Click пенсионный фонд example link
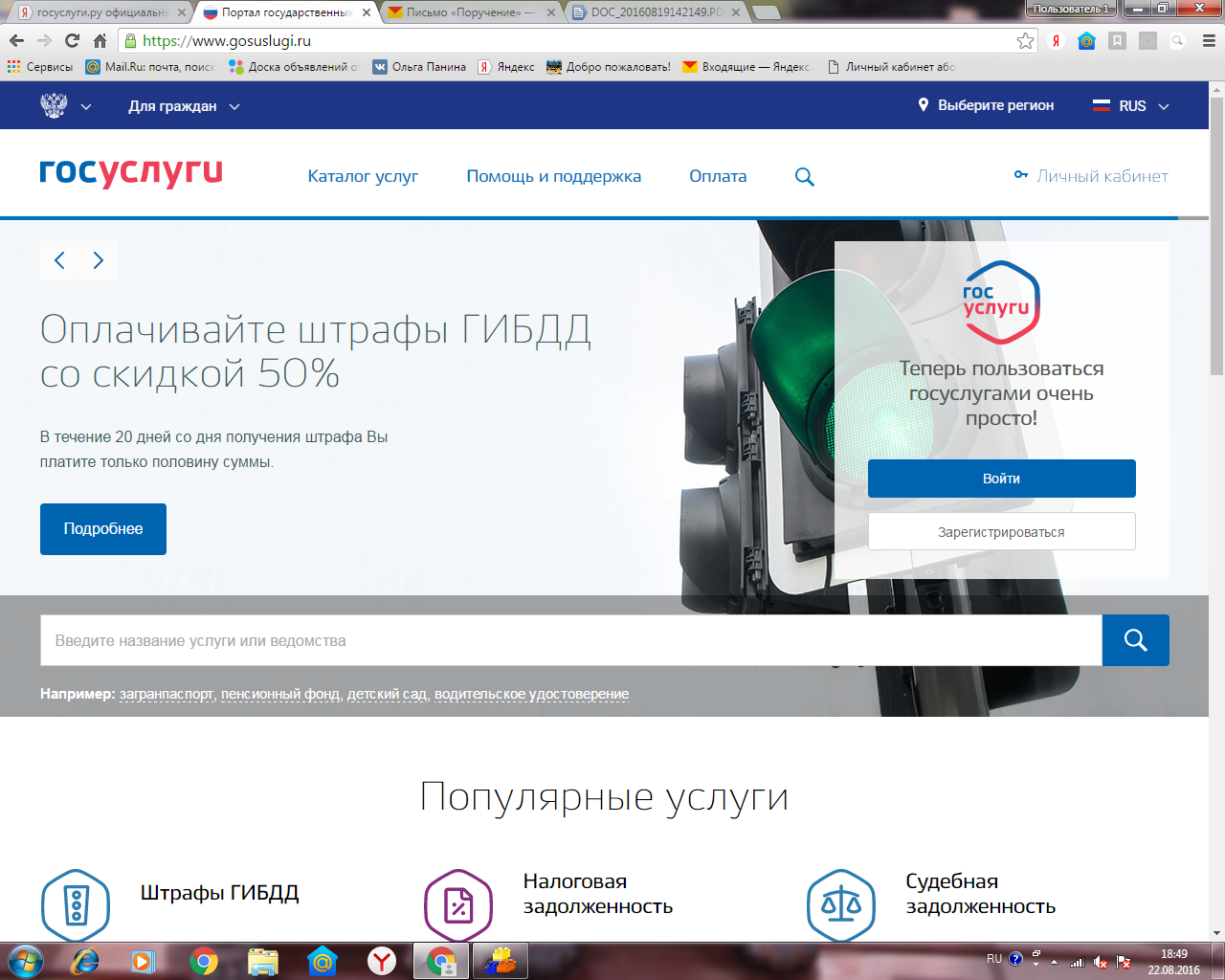The height and width of the screenshot is (980, 1225). pyautogui.click(x=280, y=694)
